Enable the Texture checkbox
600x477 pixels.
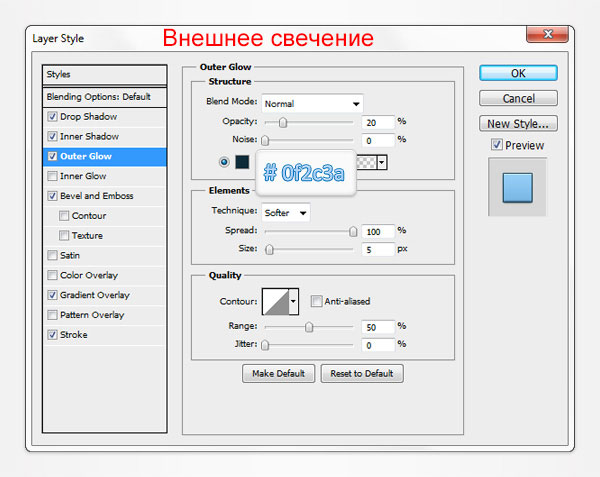[64, 235]
